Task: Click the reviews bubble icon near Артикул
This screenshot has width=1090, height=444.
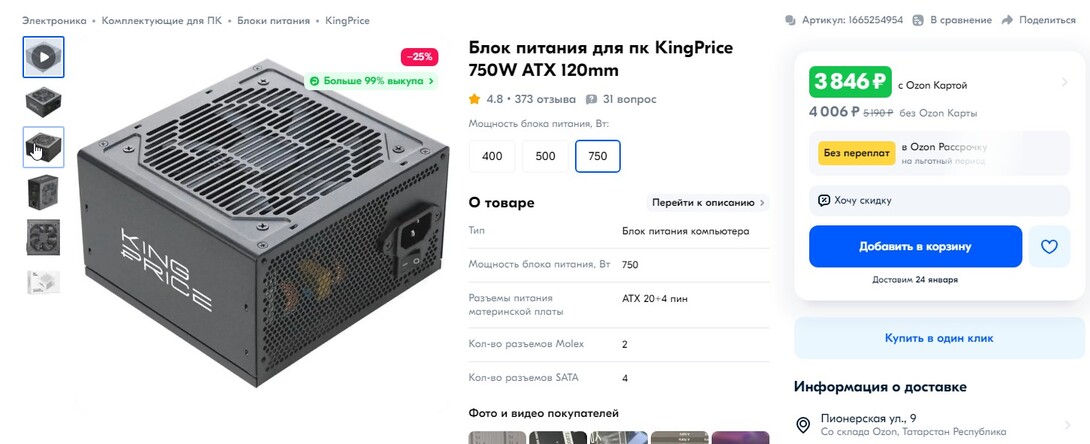Action: (x=790, y=20)
